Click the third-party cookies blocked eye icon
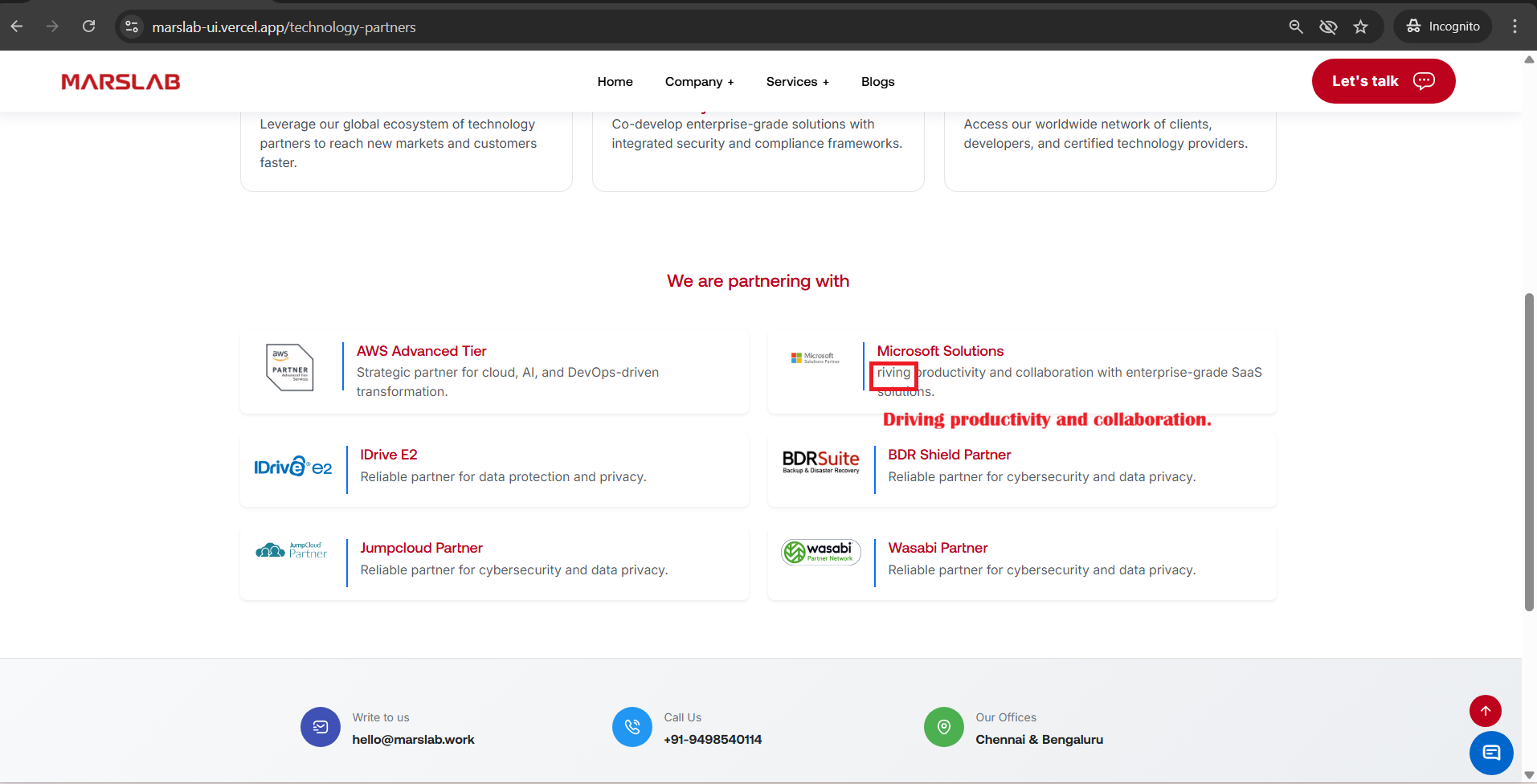Screen dimensions: 1537x784 click(1328, 27)
